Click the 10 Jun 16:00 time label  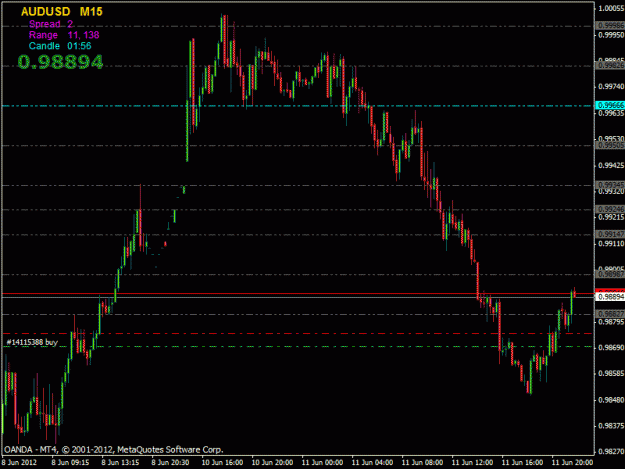point(222,462)
